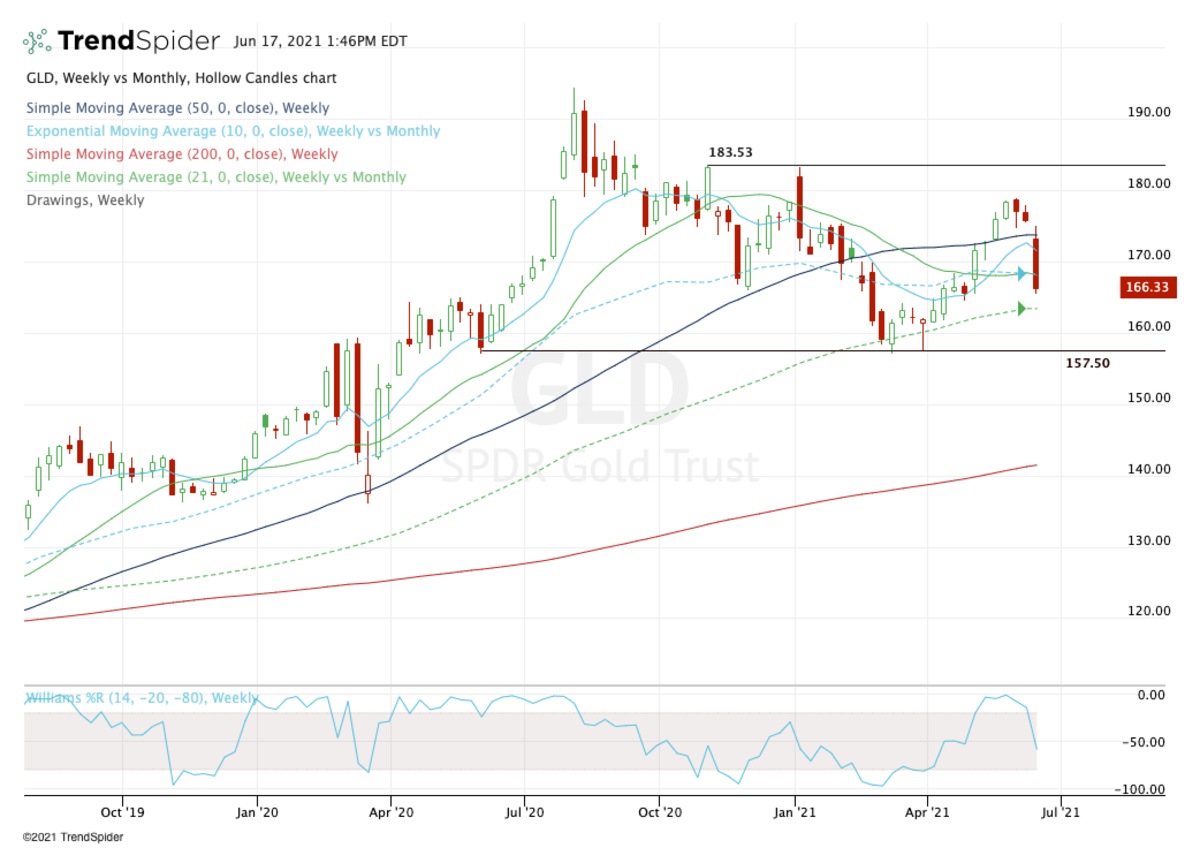Select the Simple Moving Average (50) legend entry
Screen dimensions: 1200x848
(177, 108)
